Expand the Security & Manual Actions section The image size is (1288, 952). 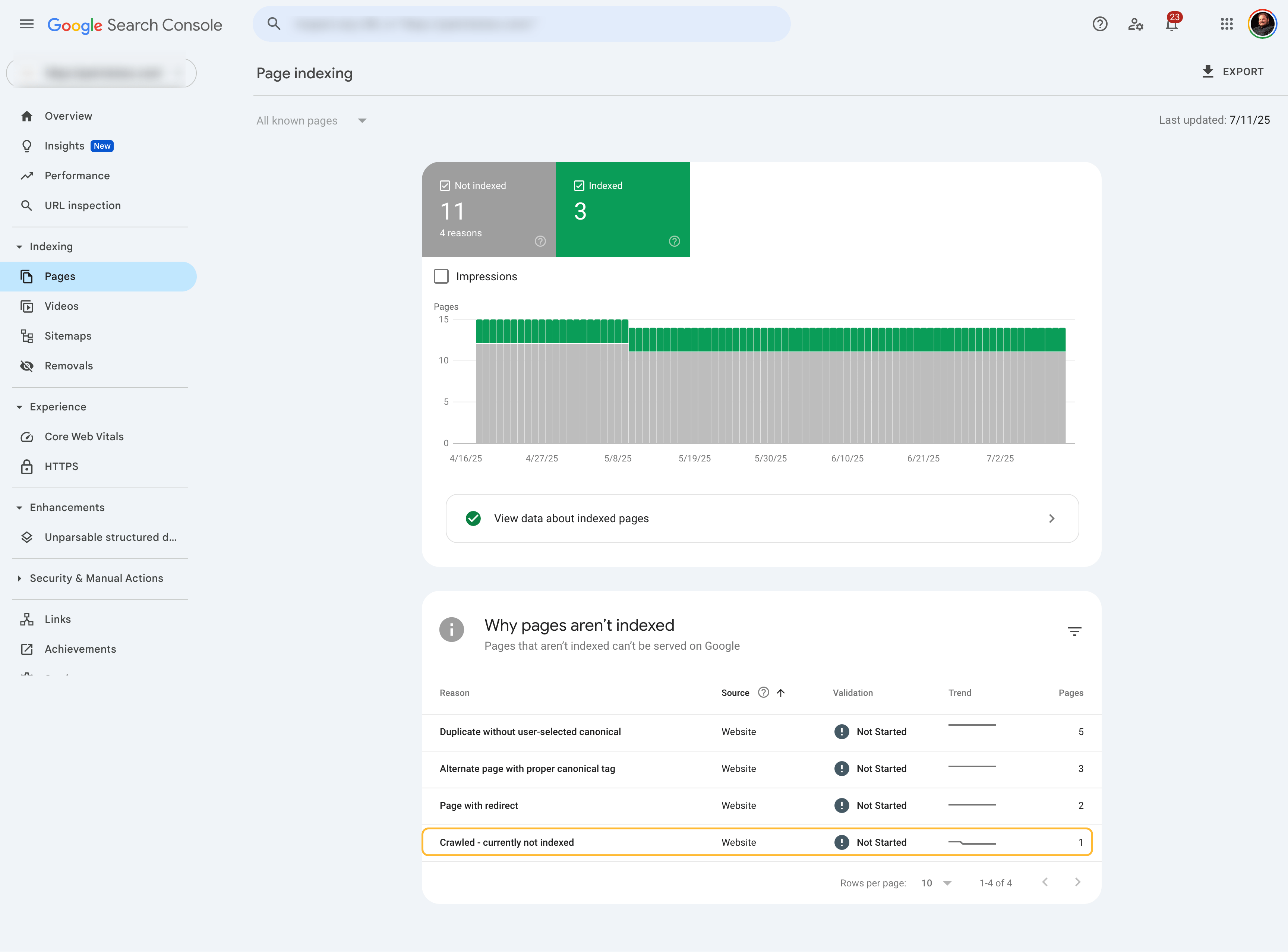[x=96, y=578]
